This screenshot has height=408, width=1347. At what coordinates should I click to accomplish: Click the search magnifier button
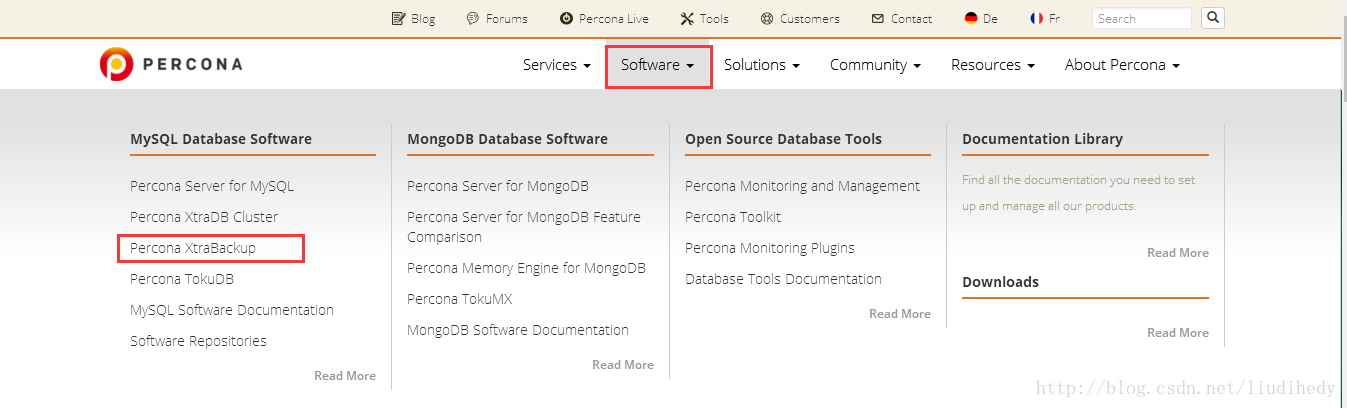(1213, 17)
